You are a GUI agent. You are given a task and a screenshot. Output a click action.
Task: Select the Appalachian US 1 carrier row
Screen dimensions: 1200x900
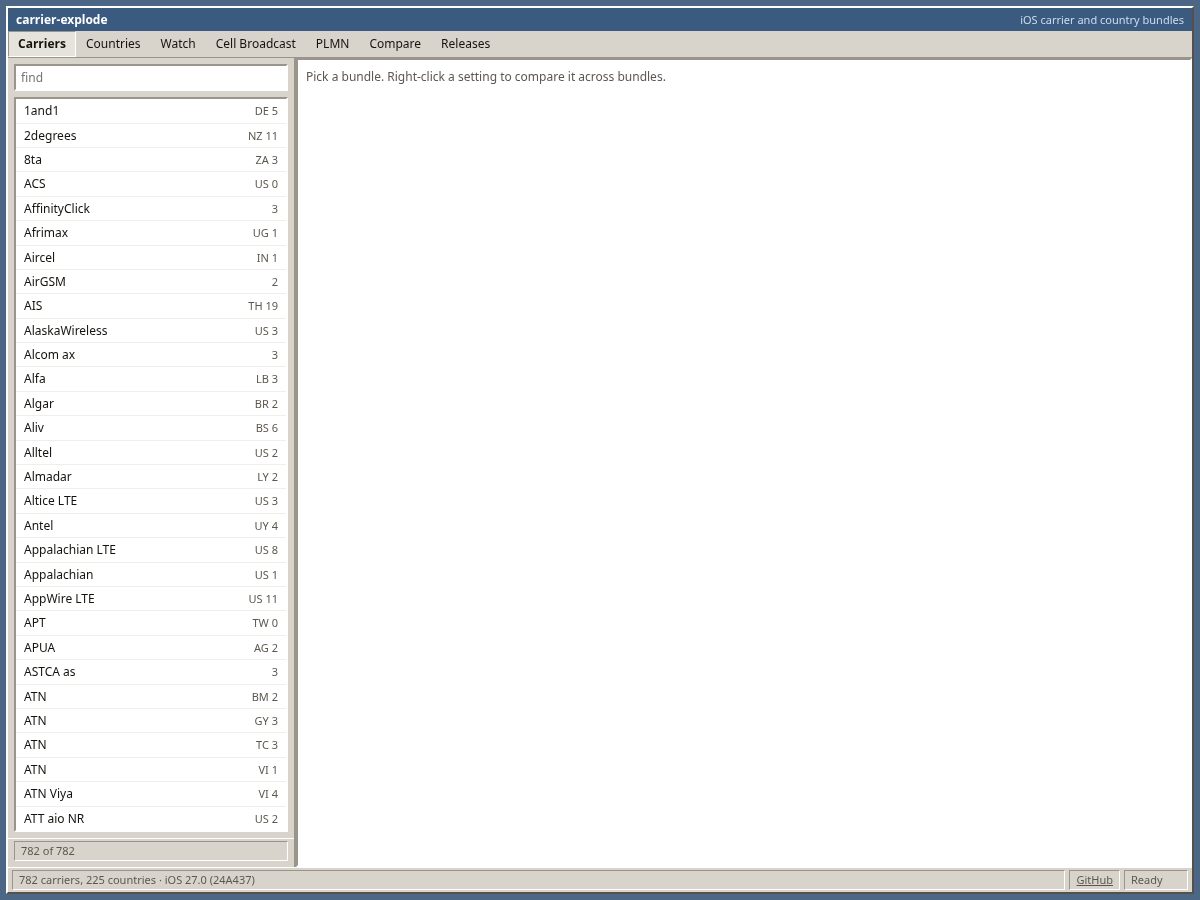click(x=151, y=575)
